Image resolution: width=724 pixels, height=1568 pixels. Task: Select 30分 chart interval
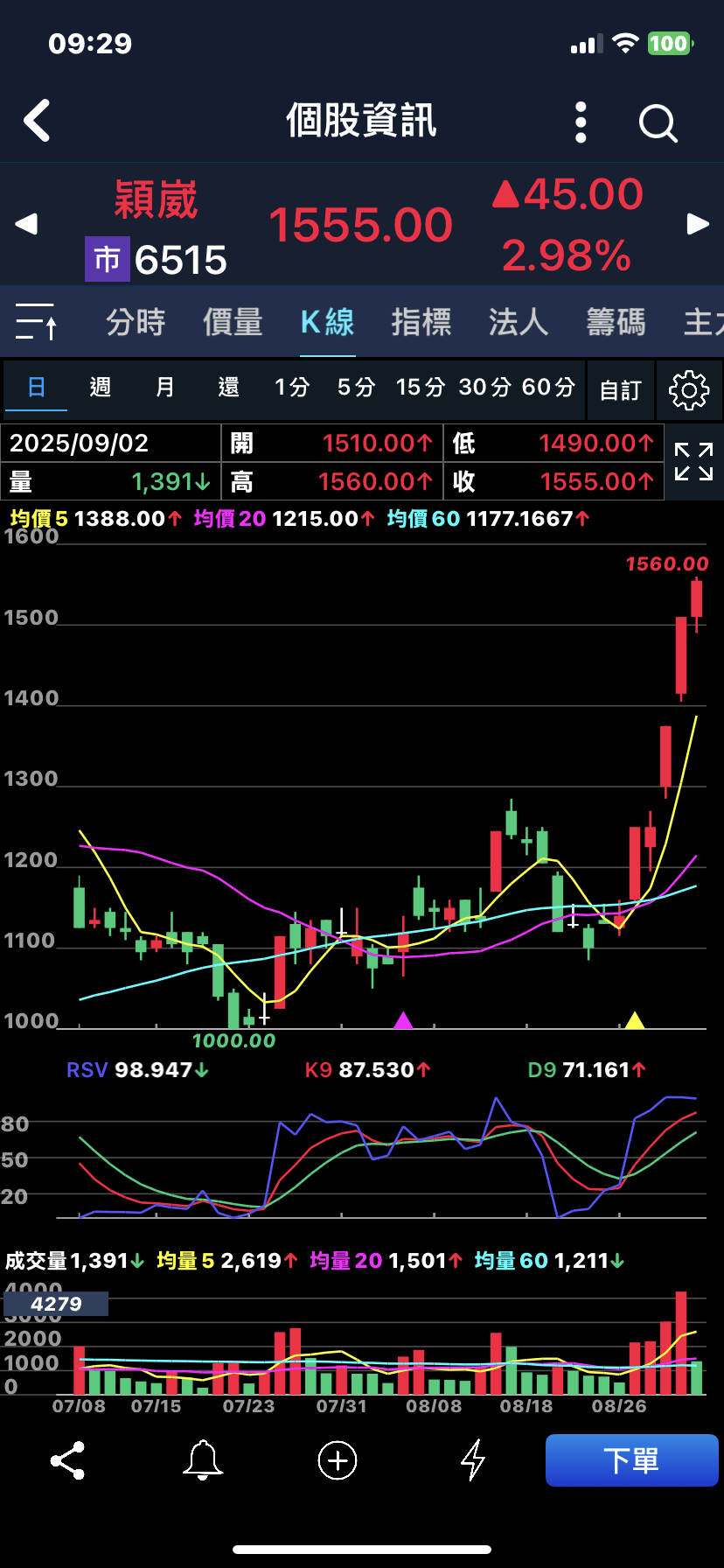[x=484, y=387]
